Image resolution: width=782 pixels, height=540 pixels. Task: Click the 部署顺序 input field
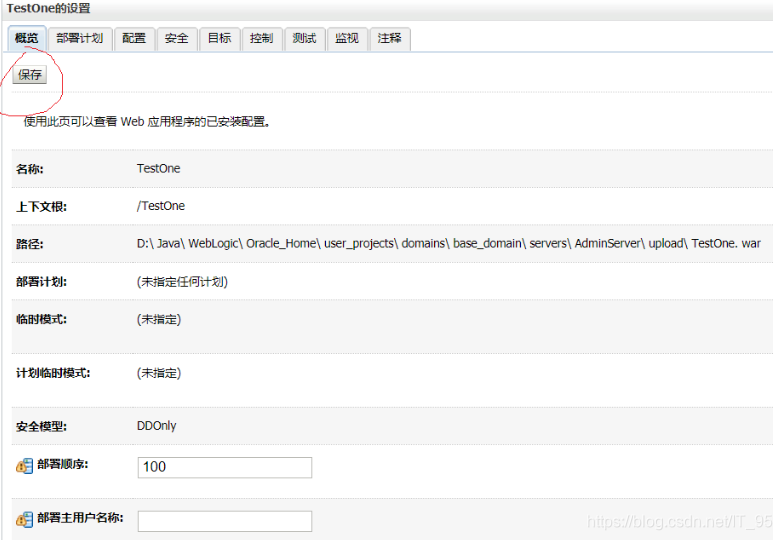click(225, 467)
